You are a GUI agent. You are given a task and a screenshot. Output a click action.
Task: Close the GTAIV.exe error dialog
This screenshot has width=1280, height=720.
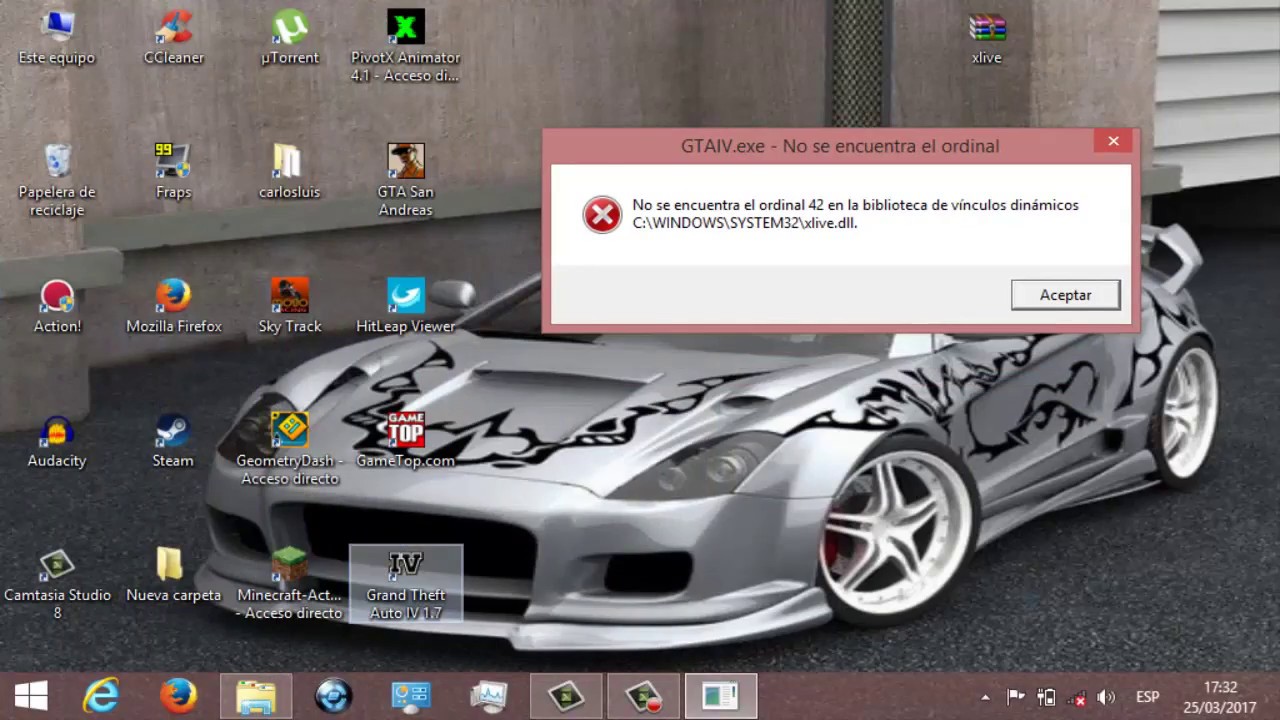1113,141
